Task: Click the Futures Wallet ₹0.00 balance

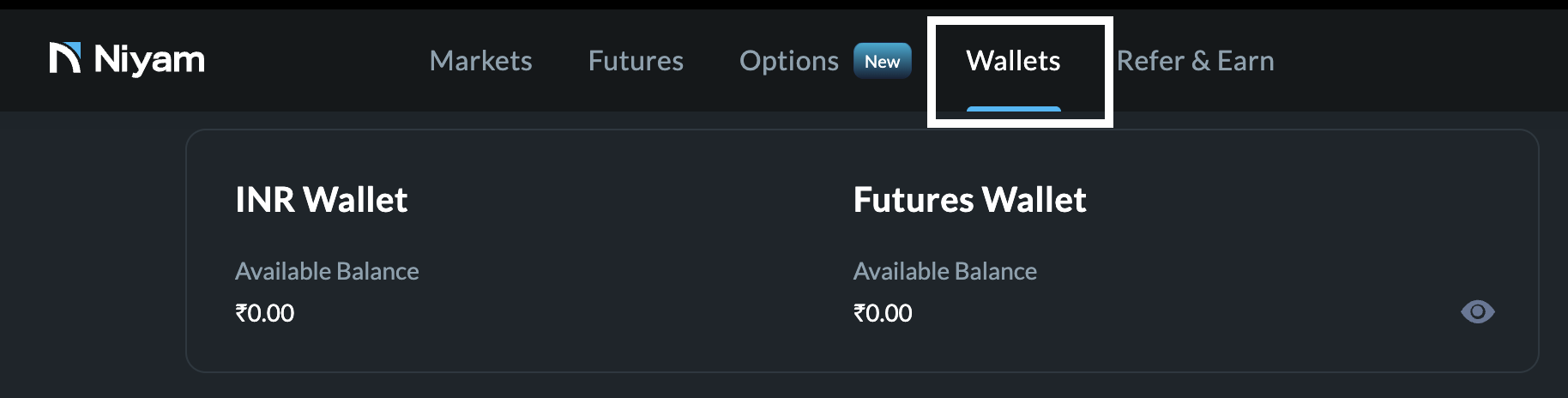Action: 883,313
